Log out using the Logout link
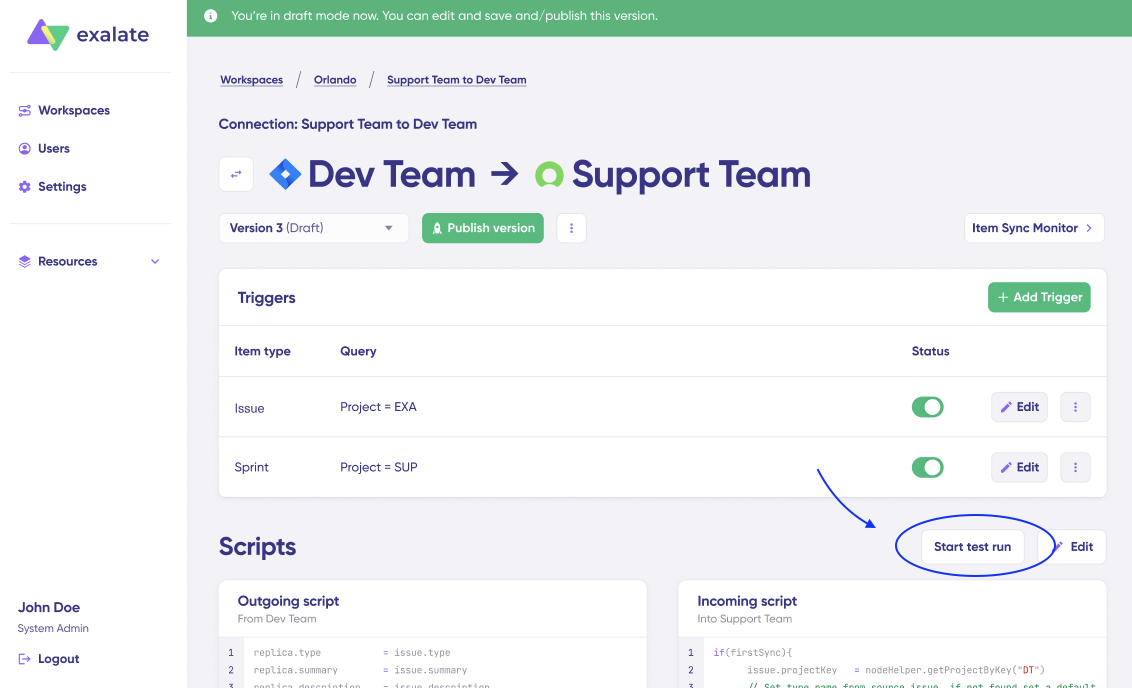This screenshot has height=688, width=1132. pyautogui.click(x=48, y=659)
